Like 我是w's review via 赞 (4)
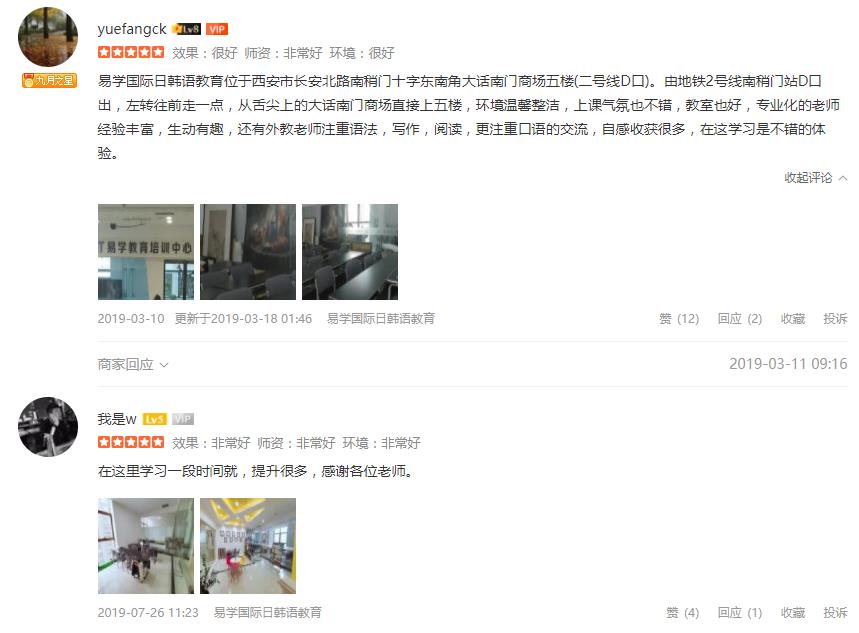The image size is (859, 633). 683,613
